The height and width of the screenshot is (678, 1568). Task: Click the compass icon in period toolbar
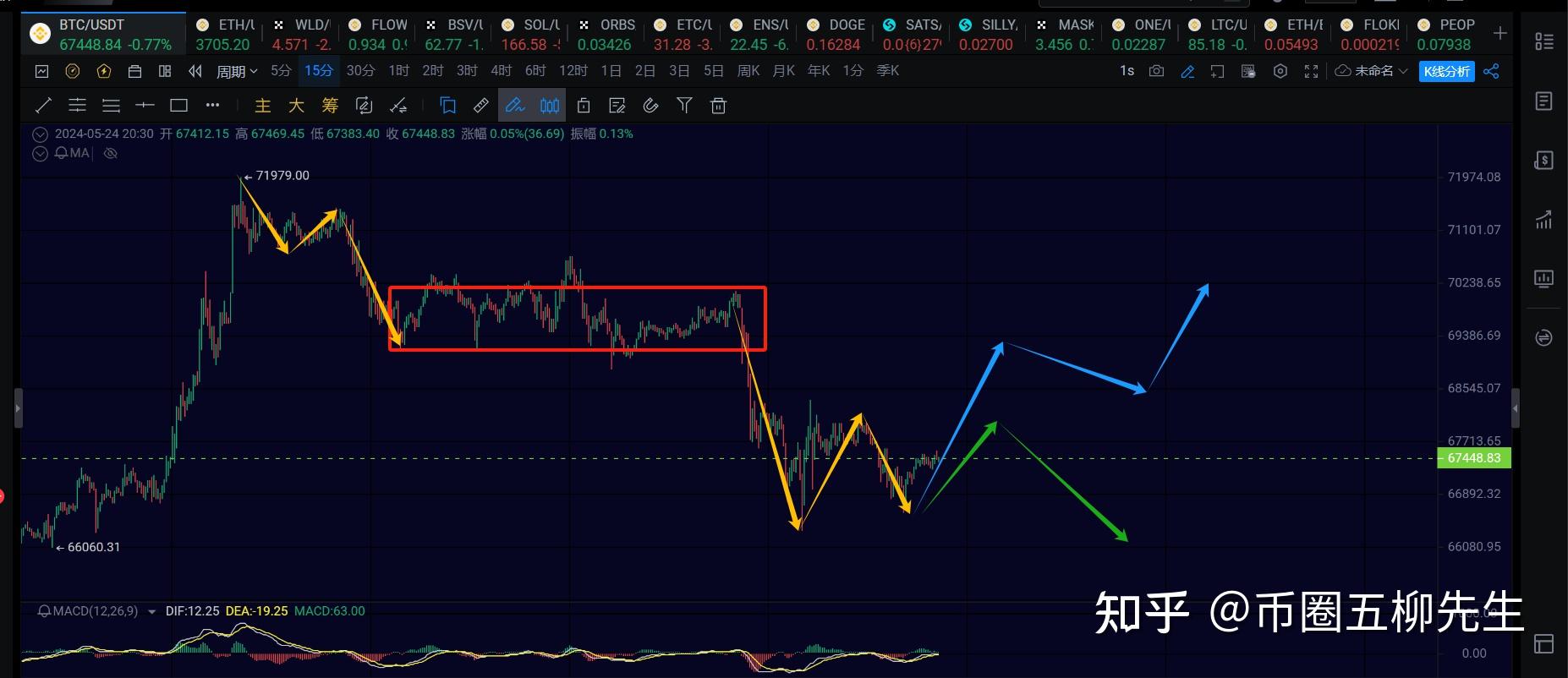pos(73,71)
